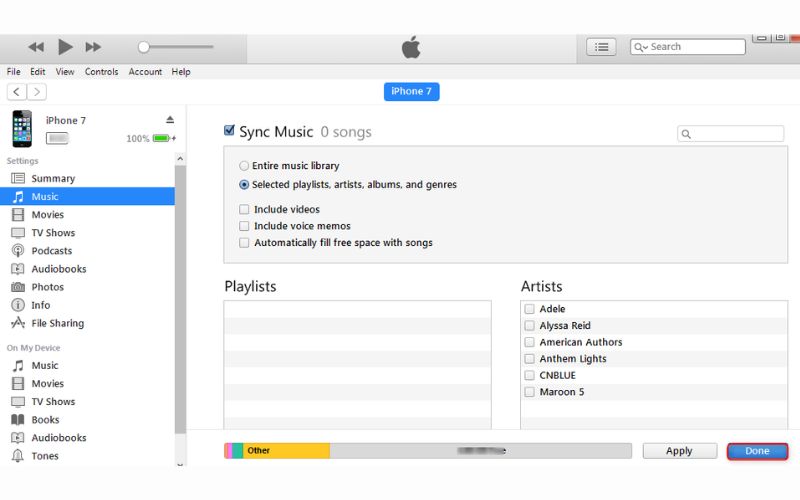Go forward with the right arrow button

37,92
